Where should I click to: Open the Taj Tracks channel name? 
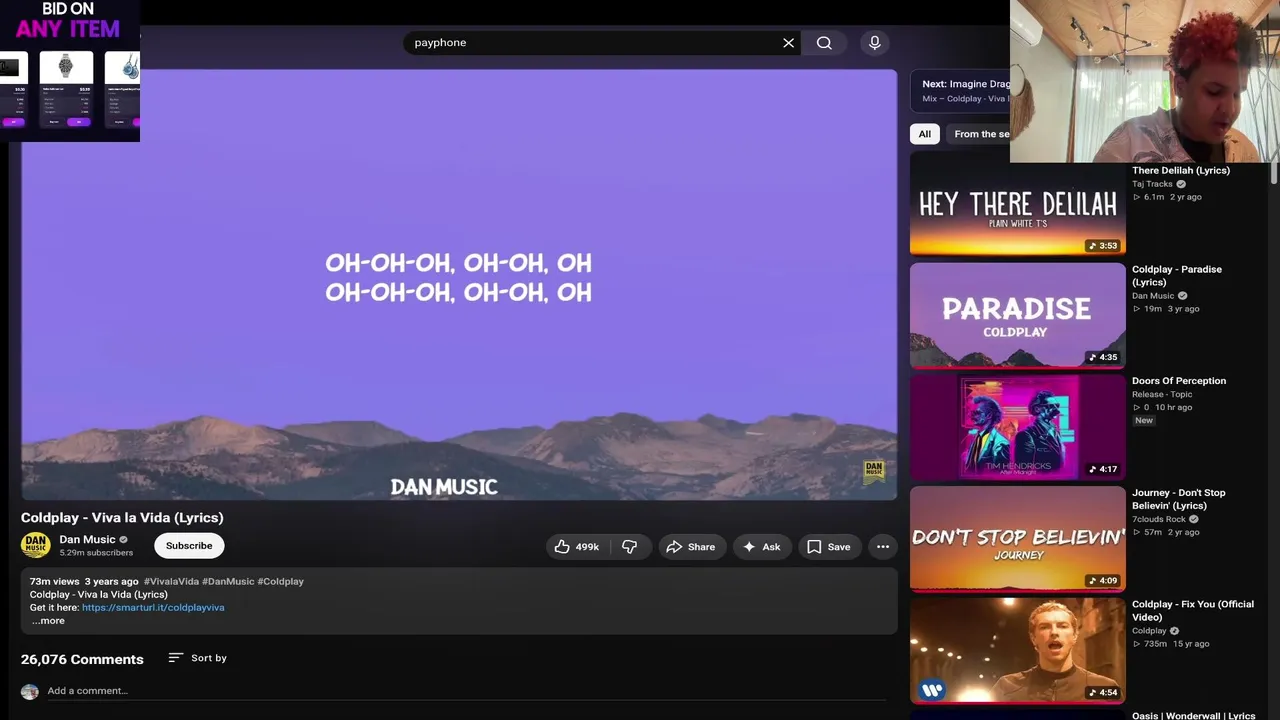click(x=1152, y=184)
